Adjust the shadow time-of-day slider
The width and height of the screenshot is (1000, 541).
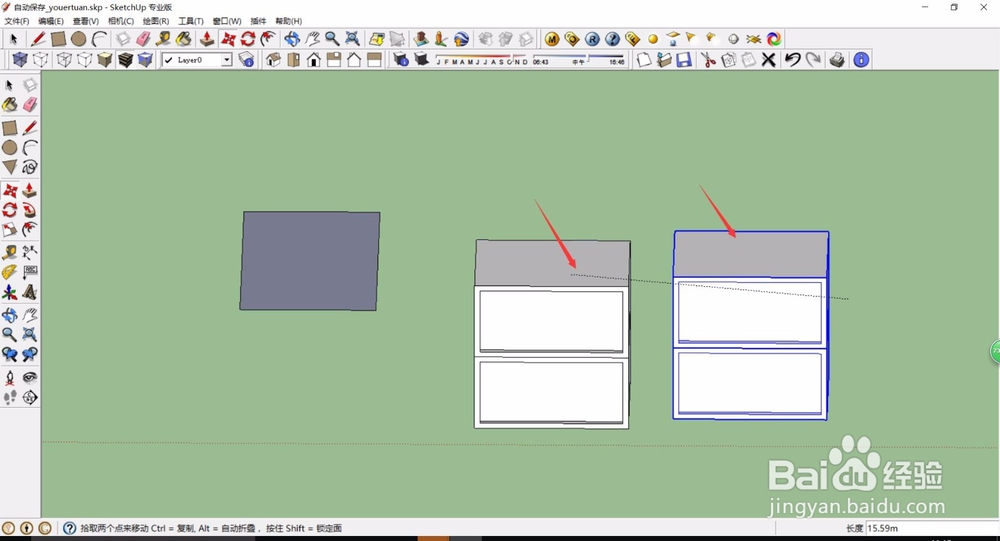tap(578, 60)
